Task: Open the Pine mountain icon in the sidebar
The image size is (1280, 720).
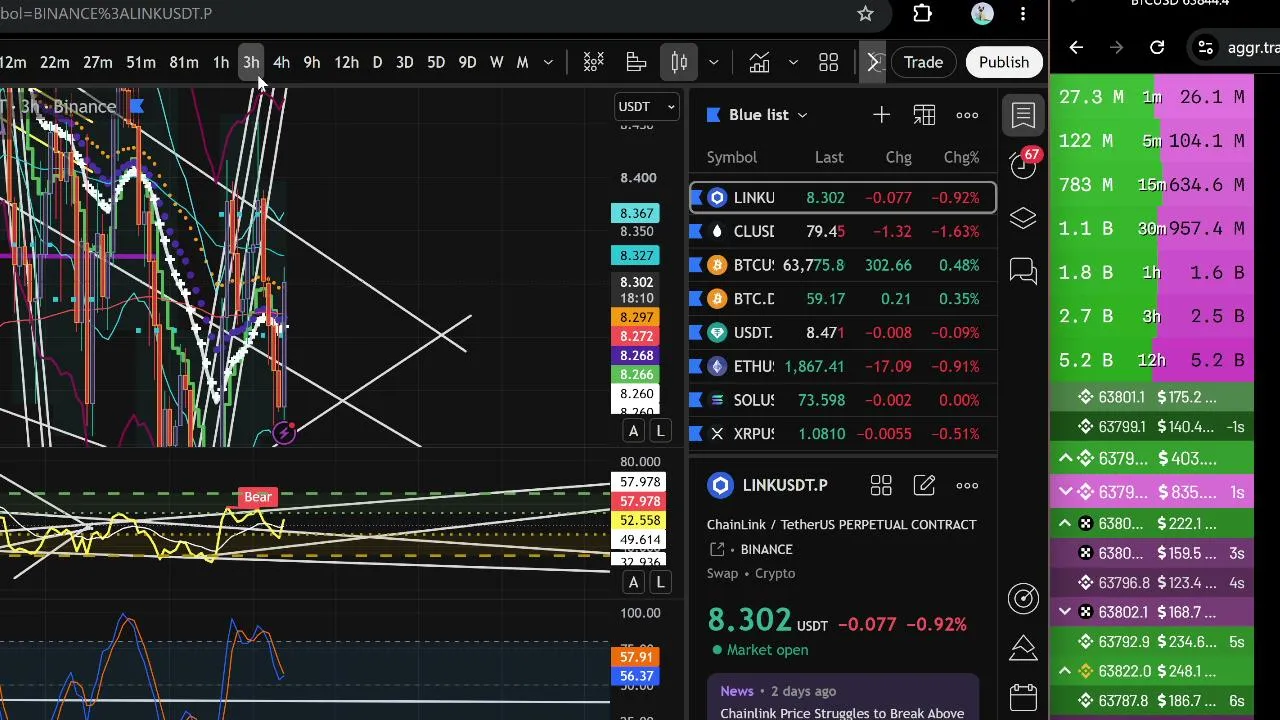Action: (1023, 647)
